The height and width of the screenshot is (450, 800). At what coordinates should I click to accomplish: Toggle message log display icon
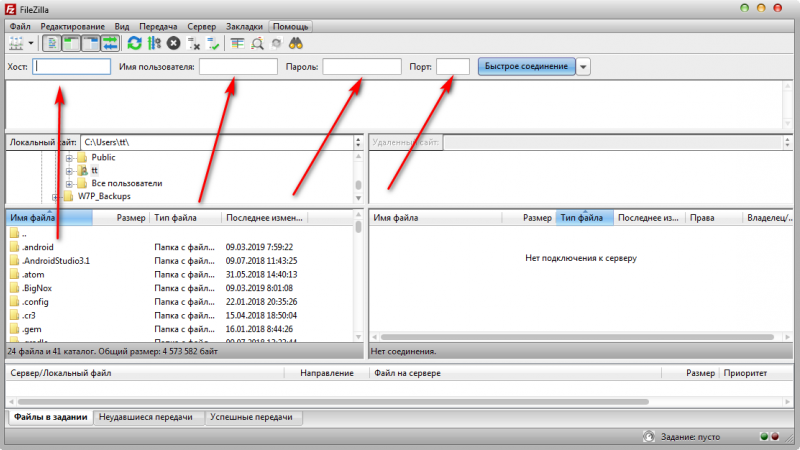pyautogui.click(x=52, y=43)
